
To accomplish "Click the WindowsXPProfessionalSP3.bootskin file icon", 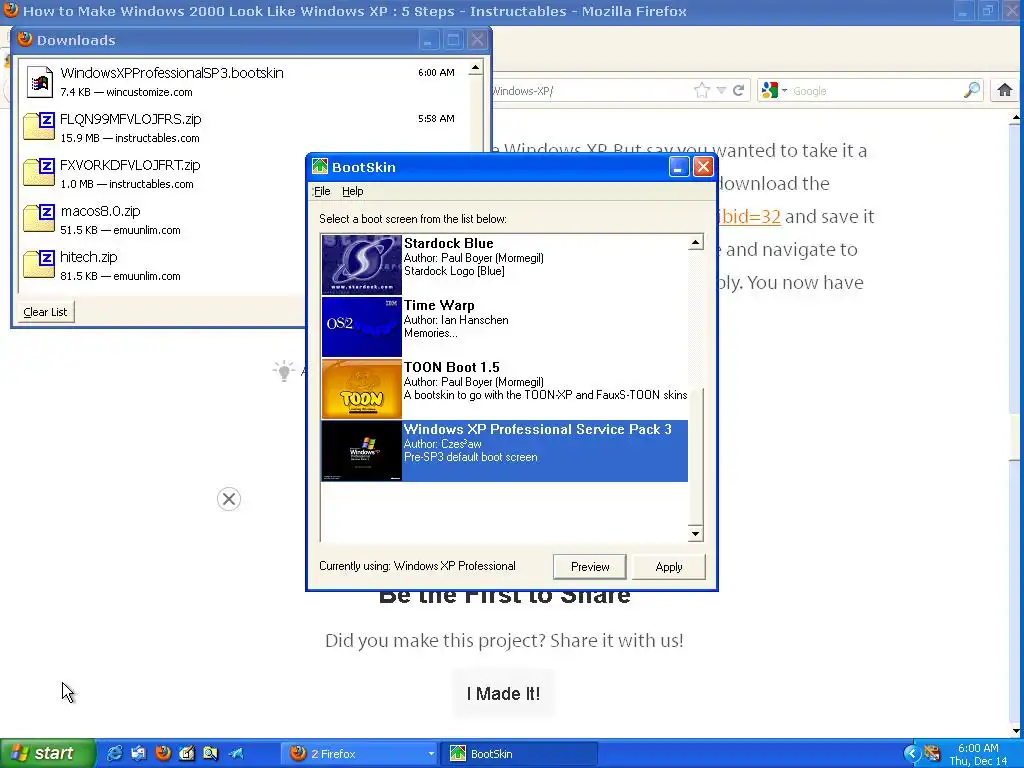I will click(39, 82).
